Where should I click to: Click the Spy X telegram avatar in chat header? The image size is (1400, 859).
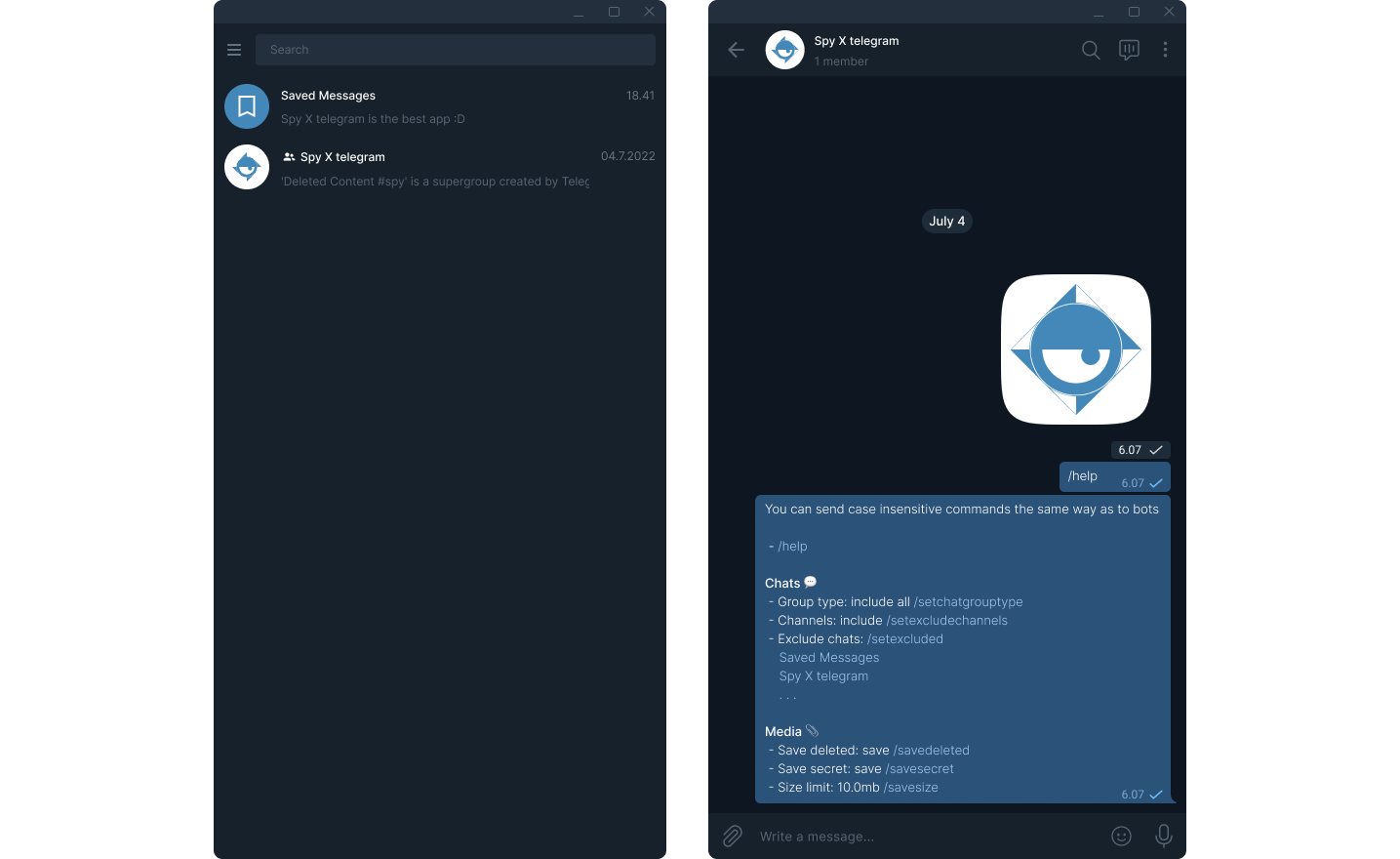click(x=785, y=50)
